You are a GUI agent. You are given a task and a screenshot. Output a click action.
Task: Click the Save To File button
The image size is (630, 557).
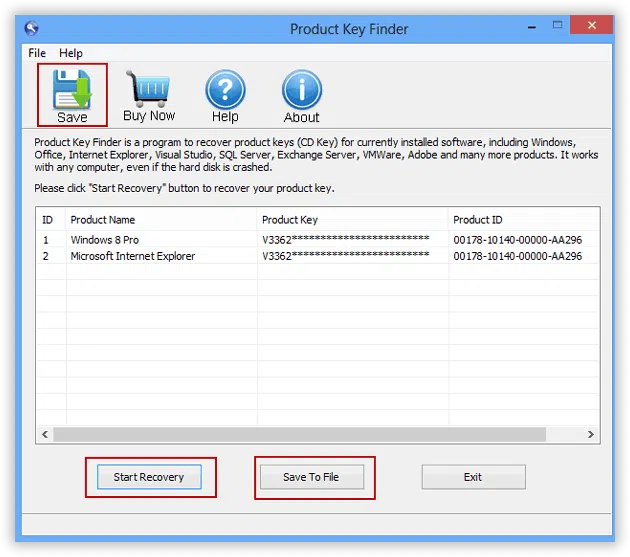pyautogui.click(x=311, y=477)
